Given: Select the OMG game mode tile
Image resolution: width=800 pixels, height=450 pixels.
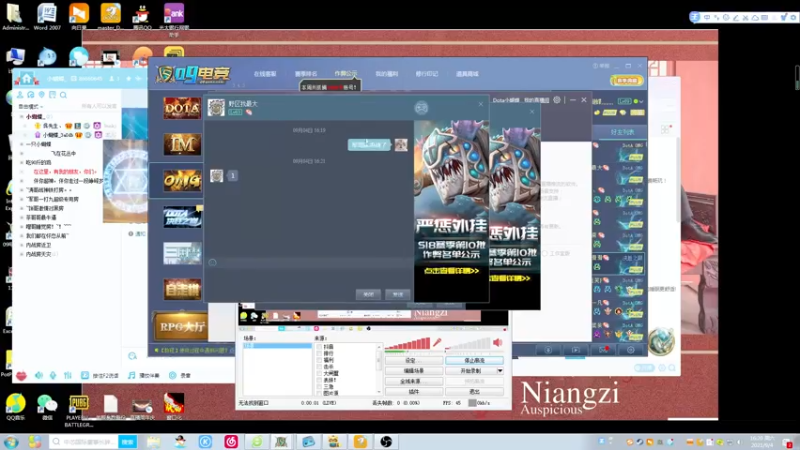Looking at the screenshot, I should pyautogui.click(x=182, y=181).
